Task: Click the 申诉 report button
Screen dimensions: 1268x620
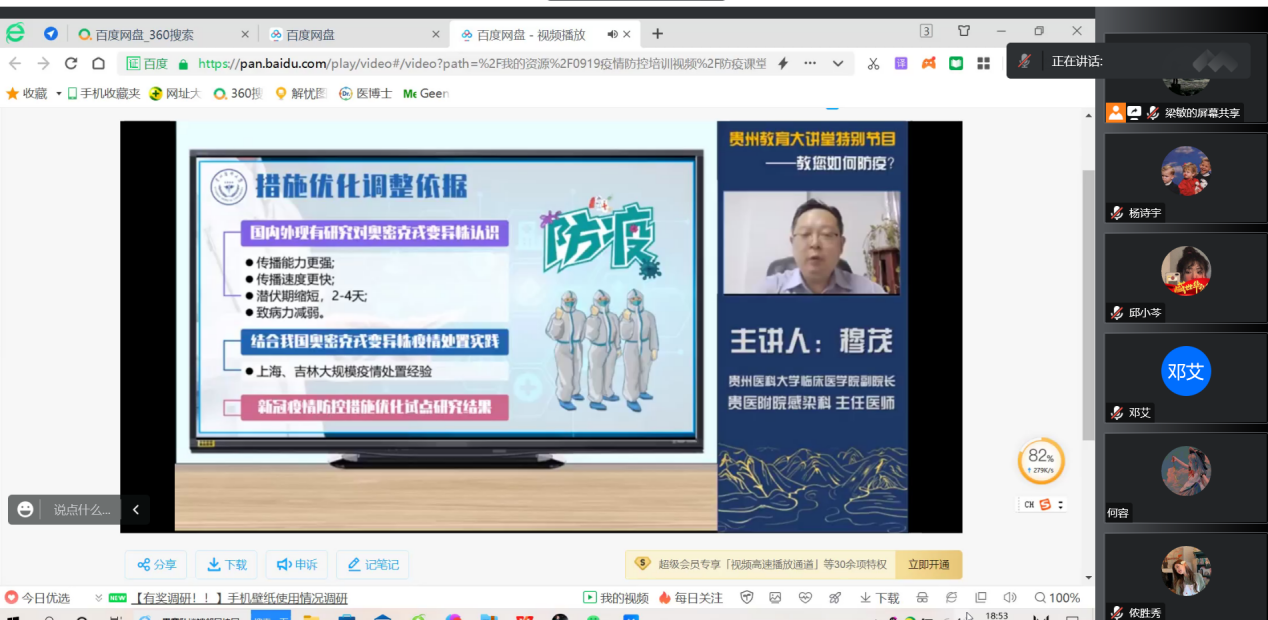Action: 297,565
